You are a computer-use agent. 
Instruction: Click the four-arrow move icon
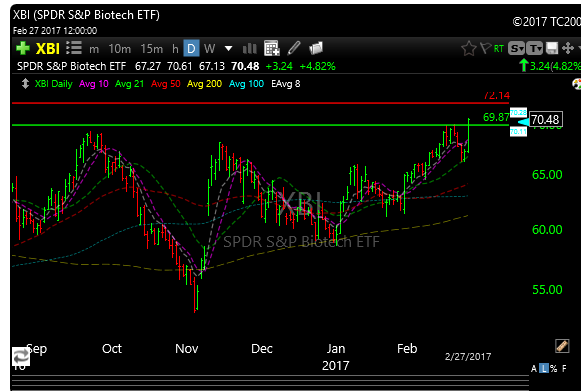coord(568,48)
